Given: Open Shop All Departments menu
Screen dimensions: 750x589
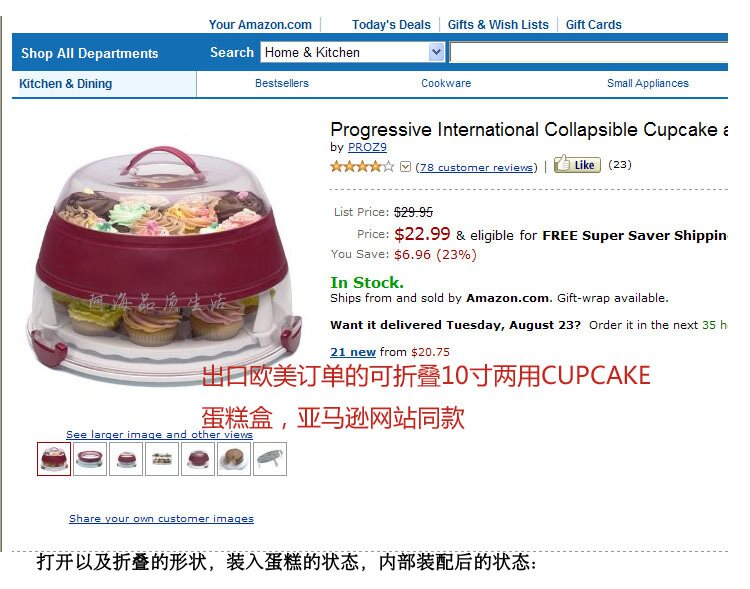Looking at the screenshot, I should (89, 53).
